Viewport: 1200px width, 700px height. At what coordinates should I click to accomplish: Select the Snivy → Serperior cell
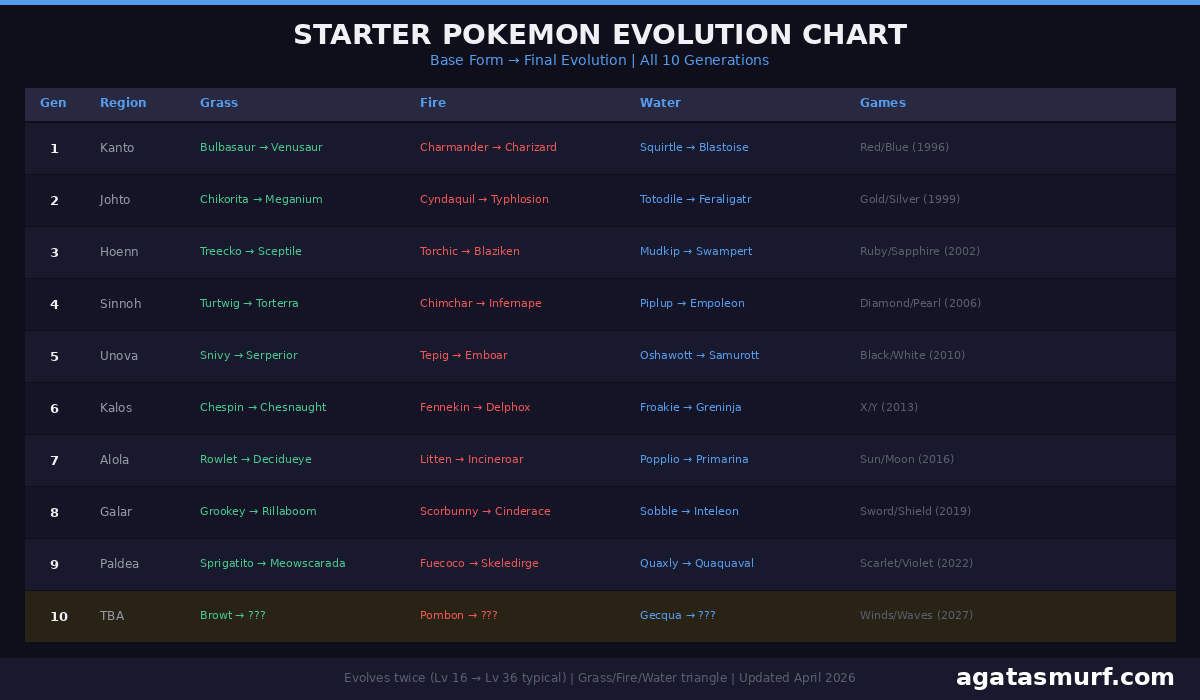[248, 356]
